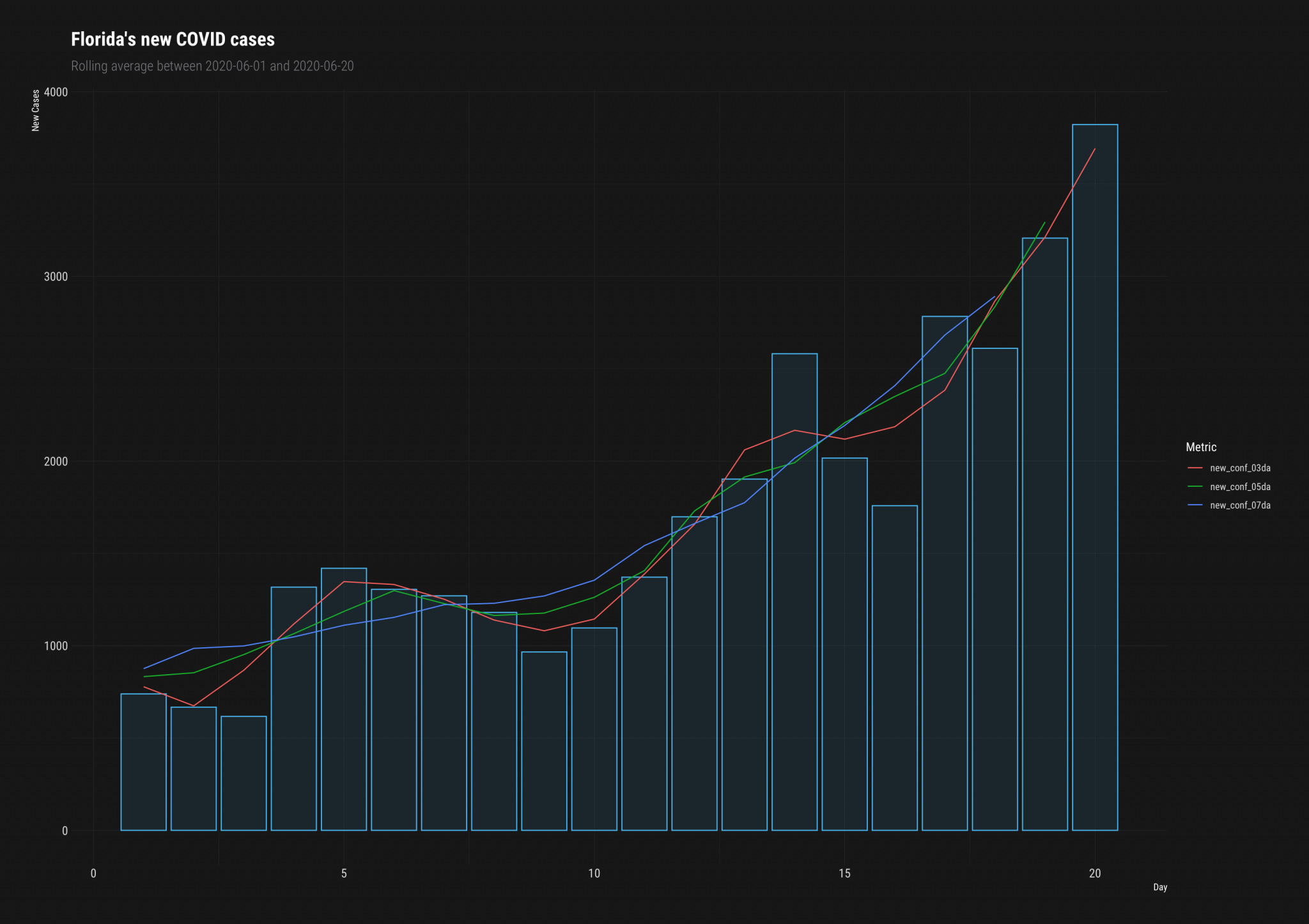Select the new_conf_05da legend label
This screenshot has width=1309, height=924.
(x=1240, y=487)
